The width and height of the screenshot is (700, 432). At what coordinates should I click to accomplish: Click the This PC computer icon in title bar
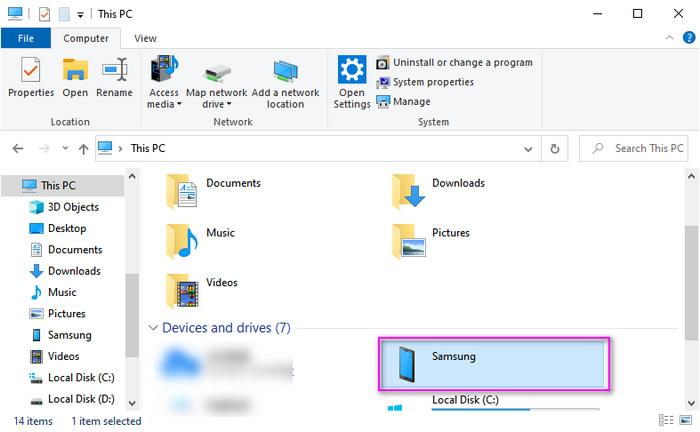point(15,14)
